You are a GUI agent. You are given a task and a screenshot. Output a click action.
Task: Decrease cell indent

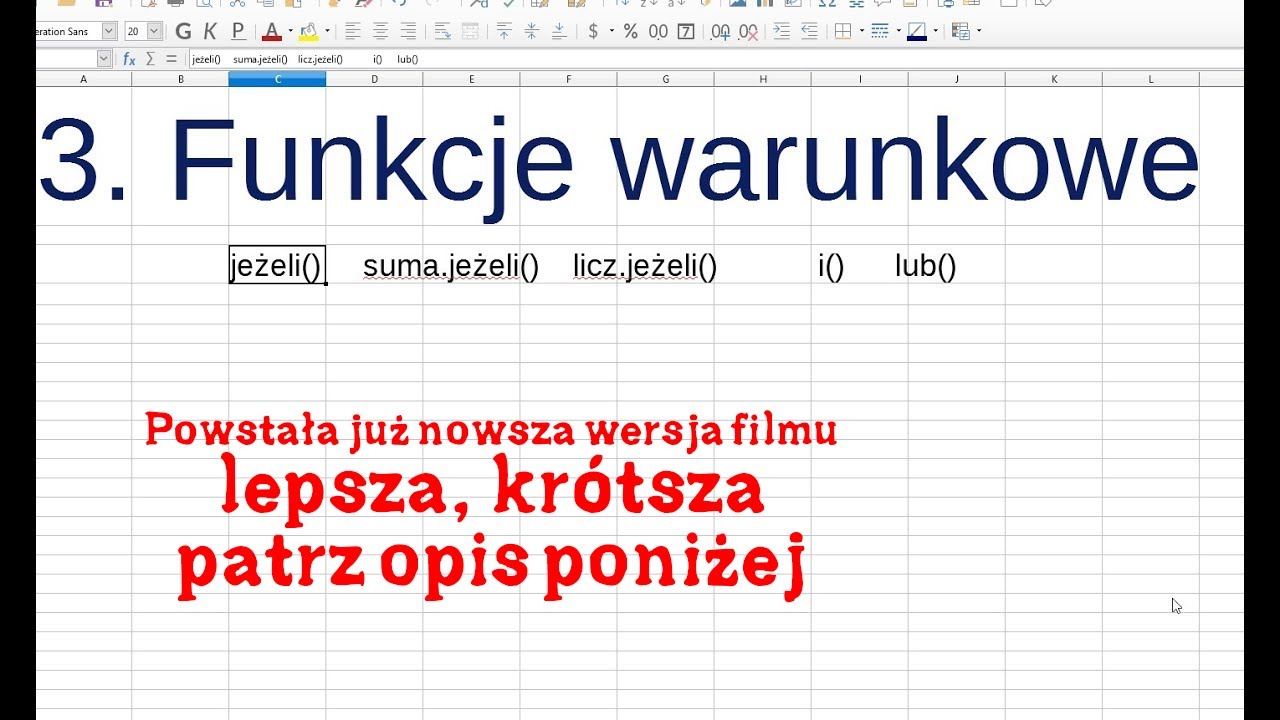tap(808, 31)
